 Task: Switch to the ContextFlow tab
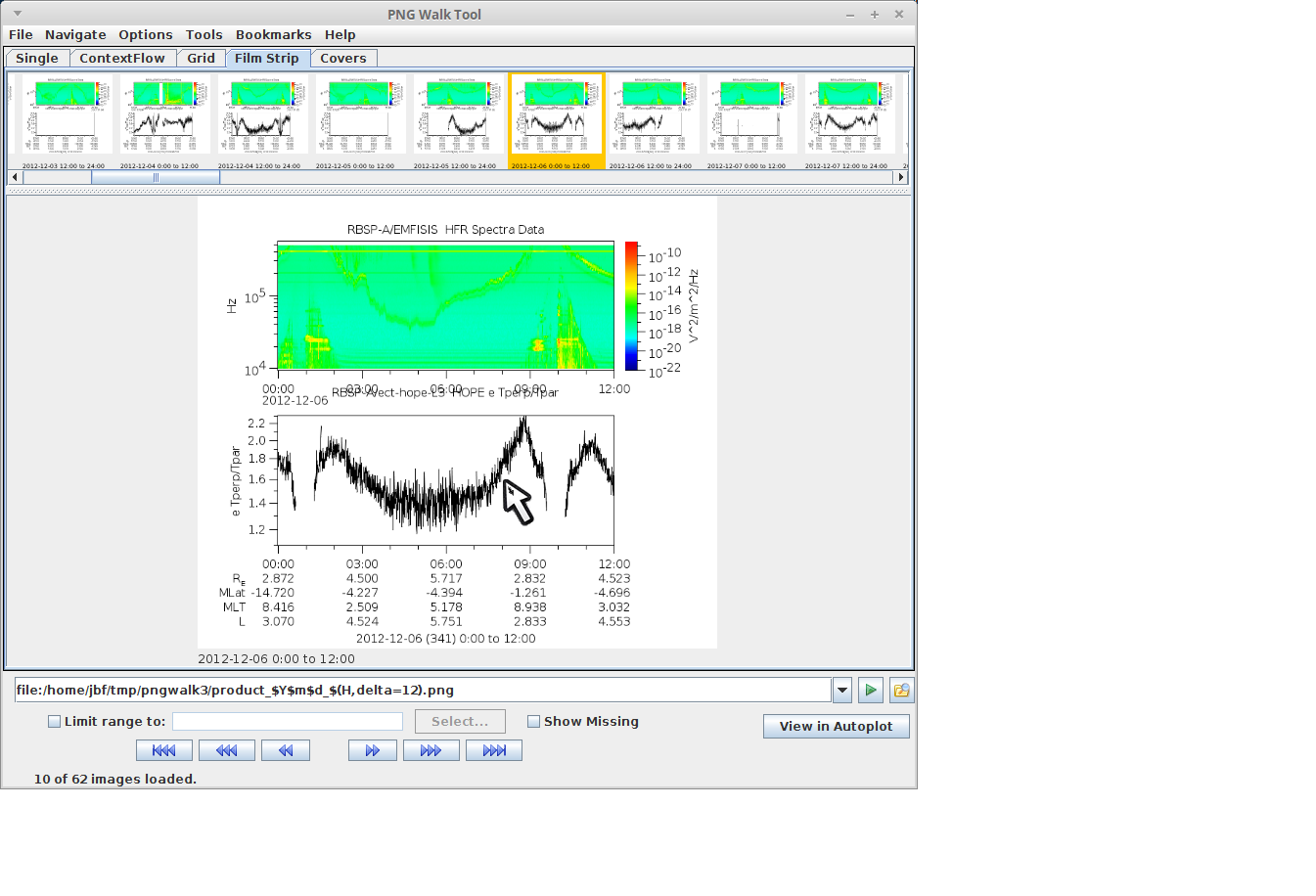pos(122,59)
